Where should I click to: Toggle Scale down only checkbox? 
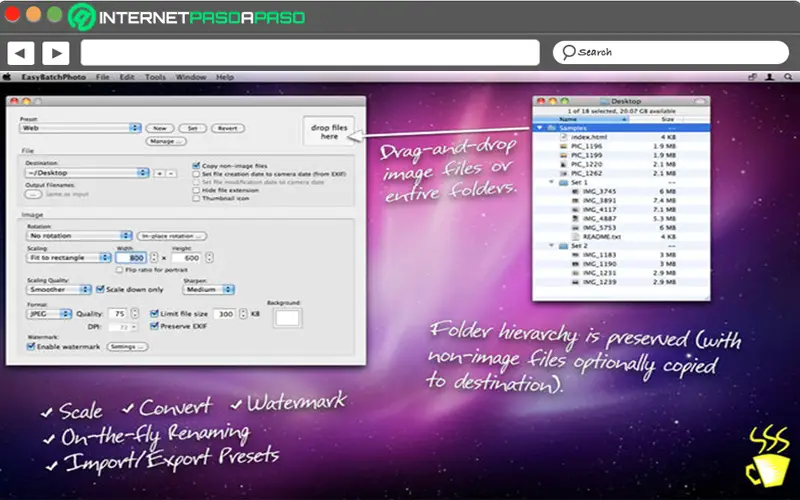tap(100, 289)
